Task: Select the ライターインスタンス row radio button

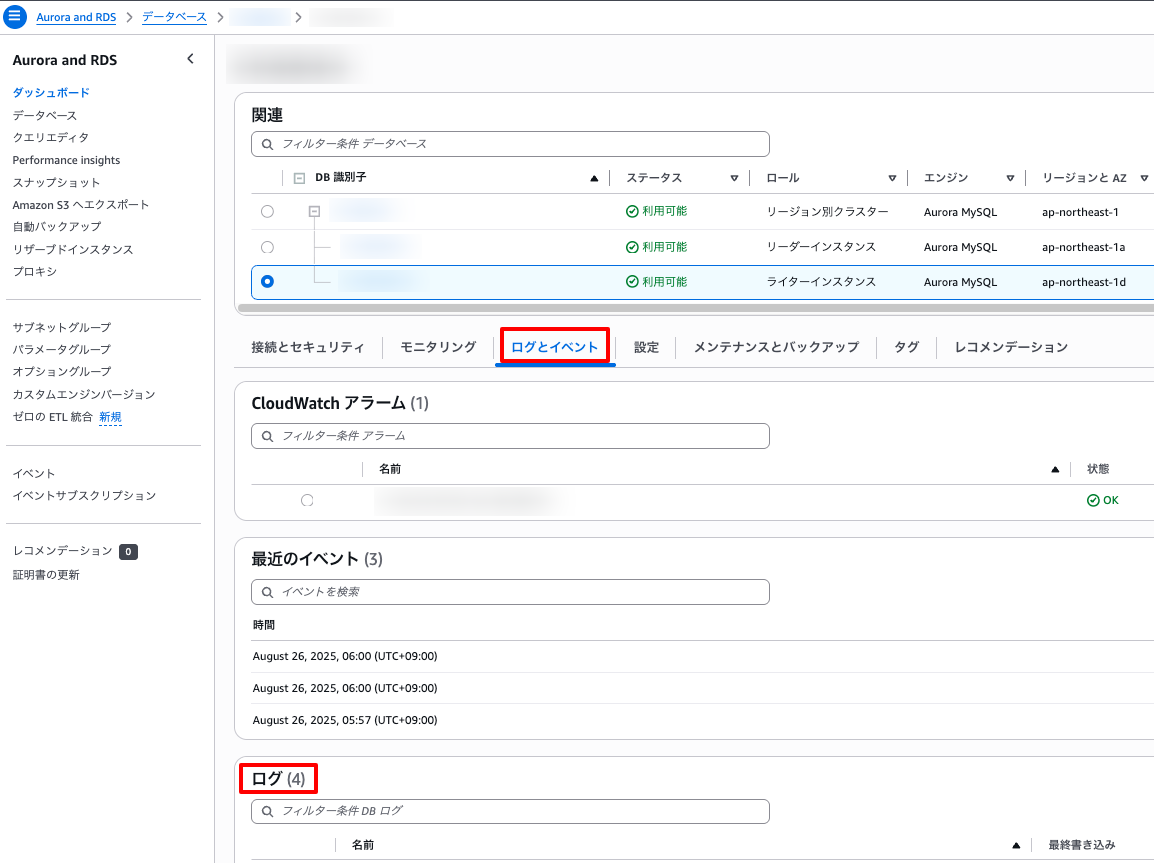Action: 267,282
